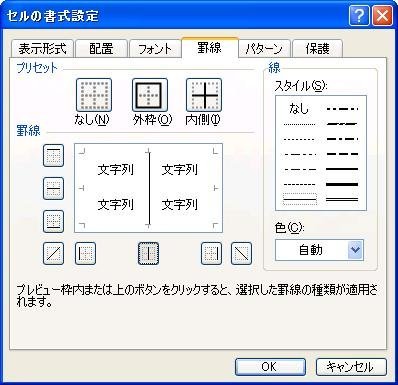This screenshot has height=385, width=398.
Task: Switch to the 配置 tab
Action: [101, 49]
